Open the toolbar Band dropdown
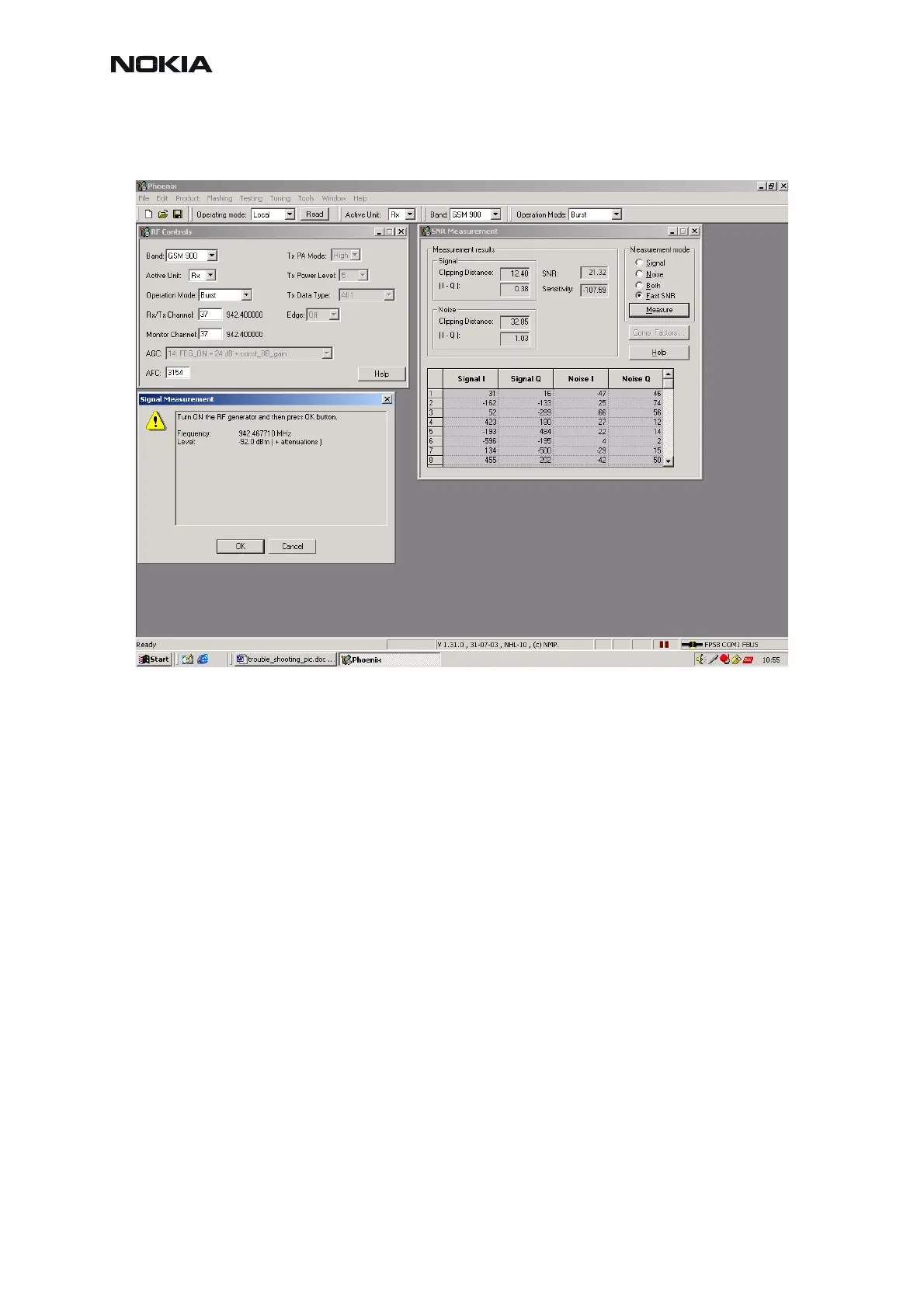924x1308 pixels. point(495,214)
